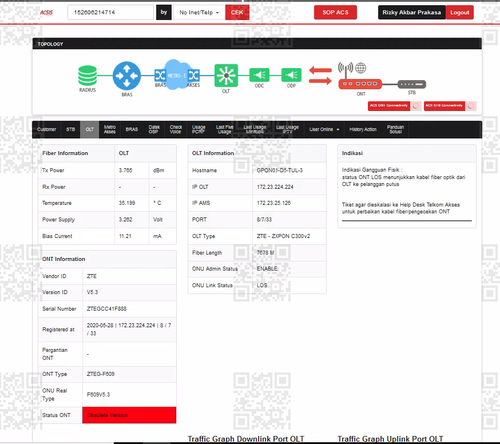Click the ODP splitter icon
Viewport: 500px width, 444px height.
pos(291,75)
